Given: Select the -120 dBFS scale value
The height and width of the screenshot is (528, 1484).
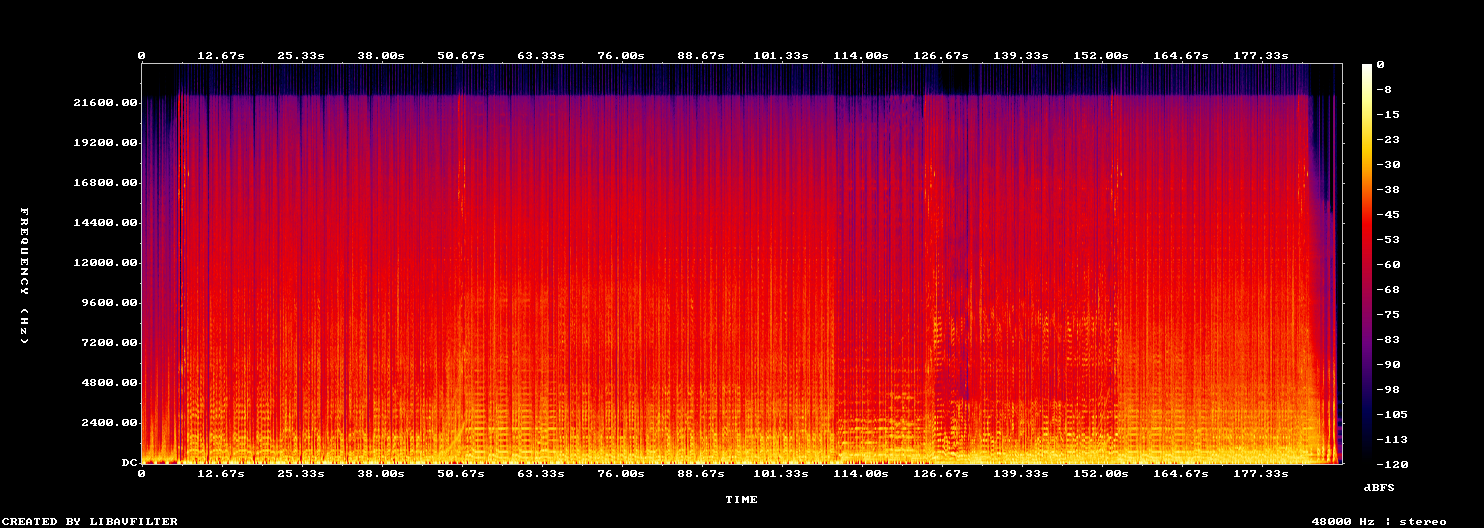Looking at the screenshot, I should click(x=1392, y=465).
